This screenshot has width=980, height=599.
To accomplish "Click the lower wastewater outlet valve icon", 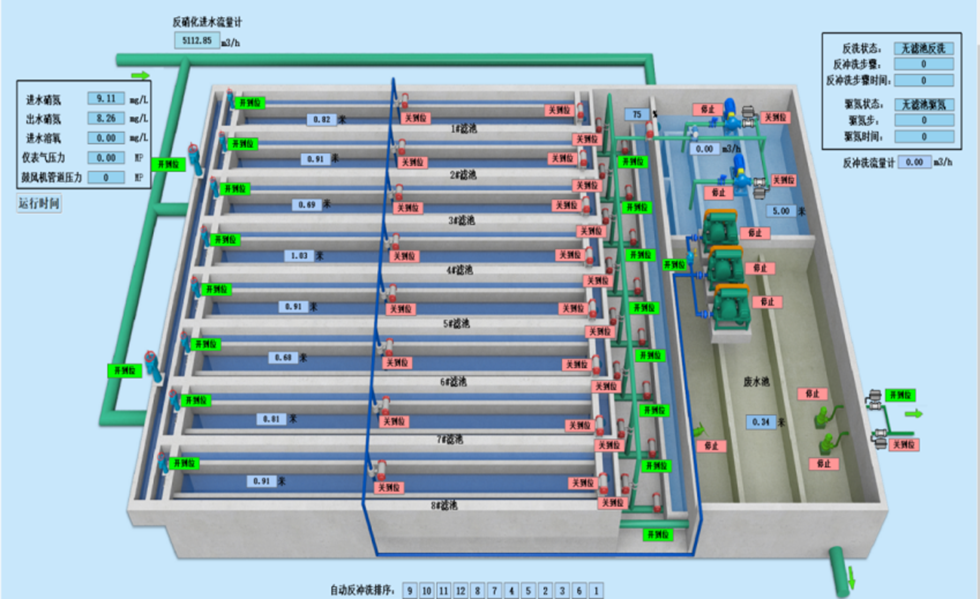I will point(881,438).
